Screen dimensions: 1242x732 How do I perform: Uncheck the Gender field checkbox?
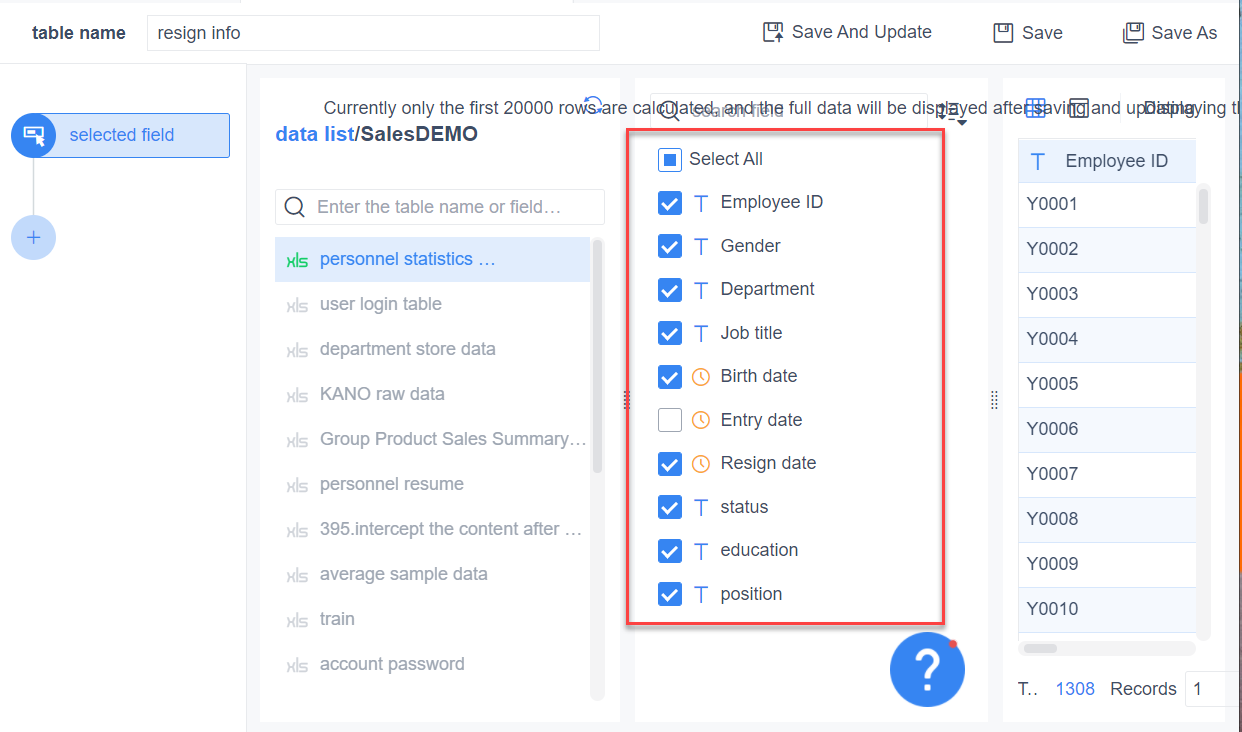pyautogui.click(x=670, y=246)
